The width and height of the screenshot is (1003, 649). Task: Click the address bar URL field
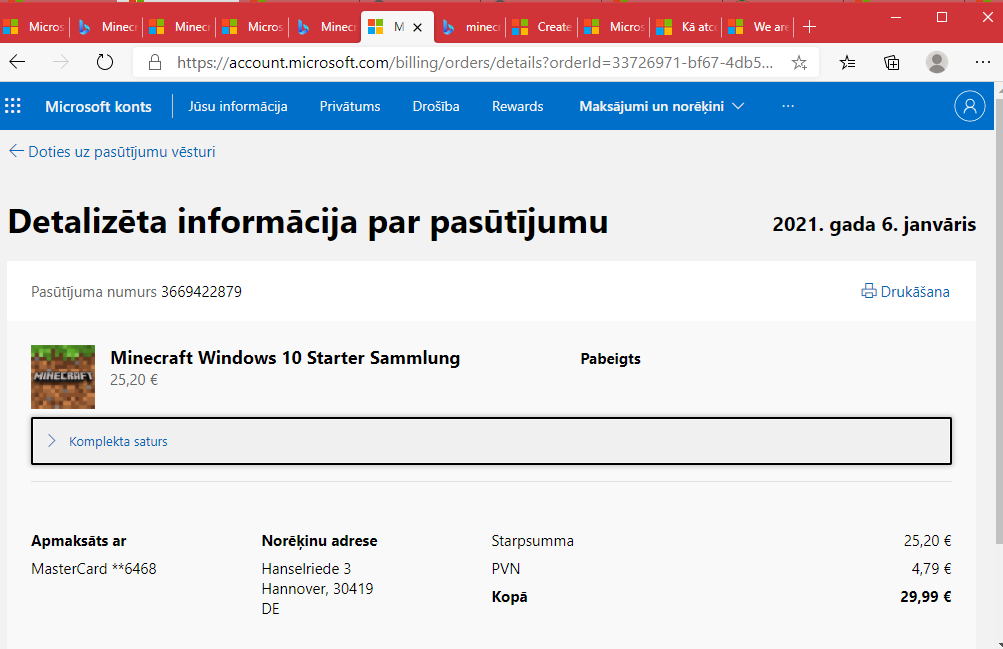pyautogui.click(x=475, y=63)
